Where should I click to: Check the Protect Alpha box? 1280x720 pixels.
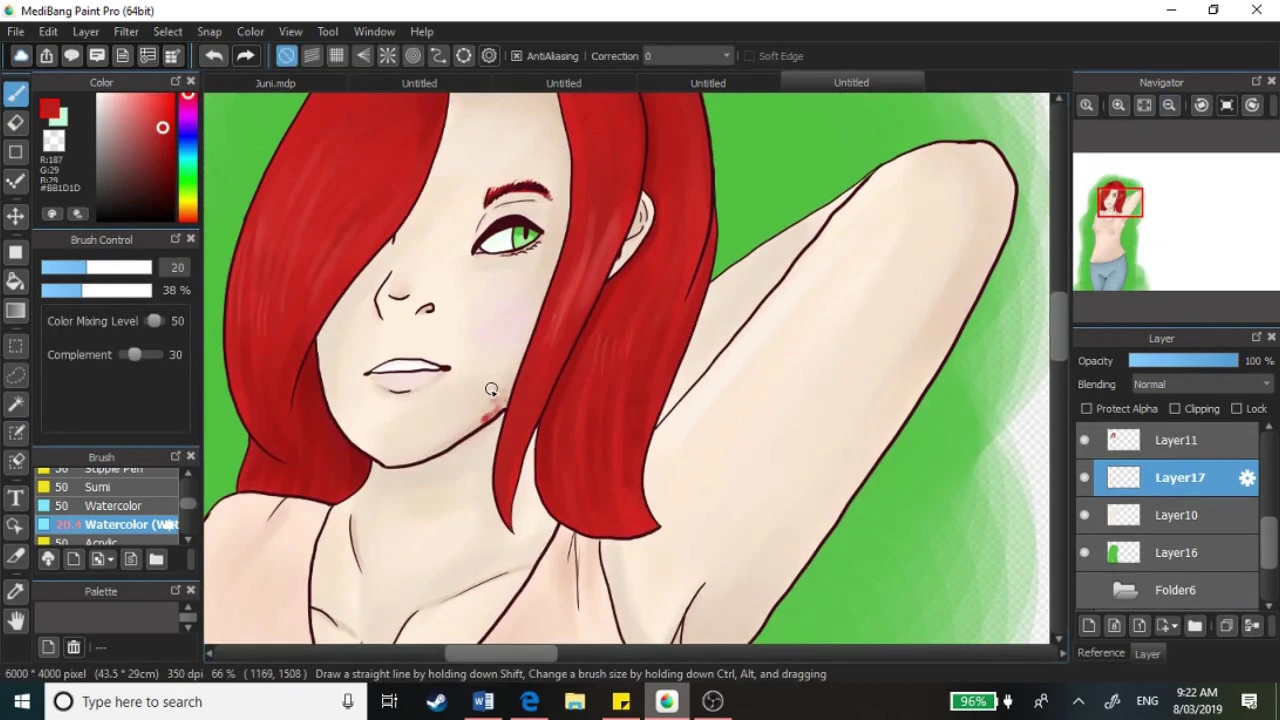click(x=1087, y=409)
